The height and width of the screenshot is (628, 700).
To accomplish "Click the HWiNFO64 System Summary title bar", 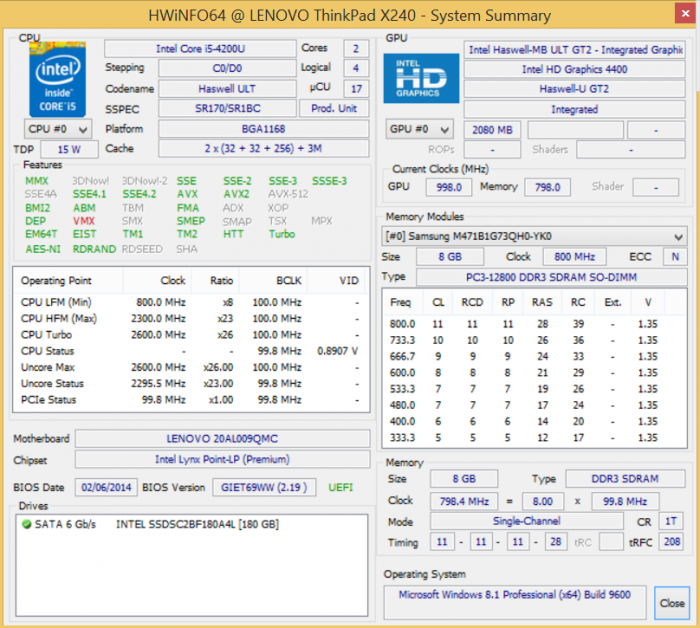I will 350,15.
